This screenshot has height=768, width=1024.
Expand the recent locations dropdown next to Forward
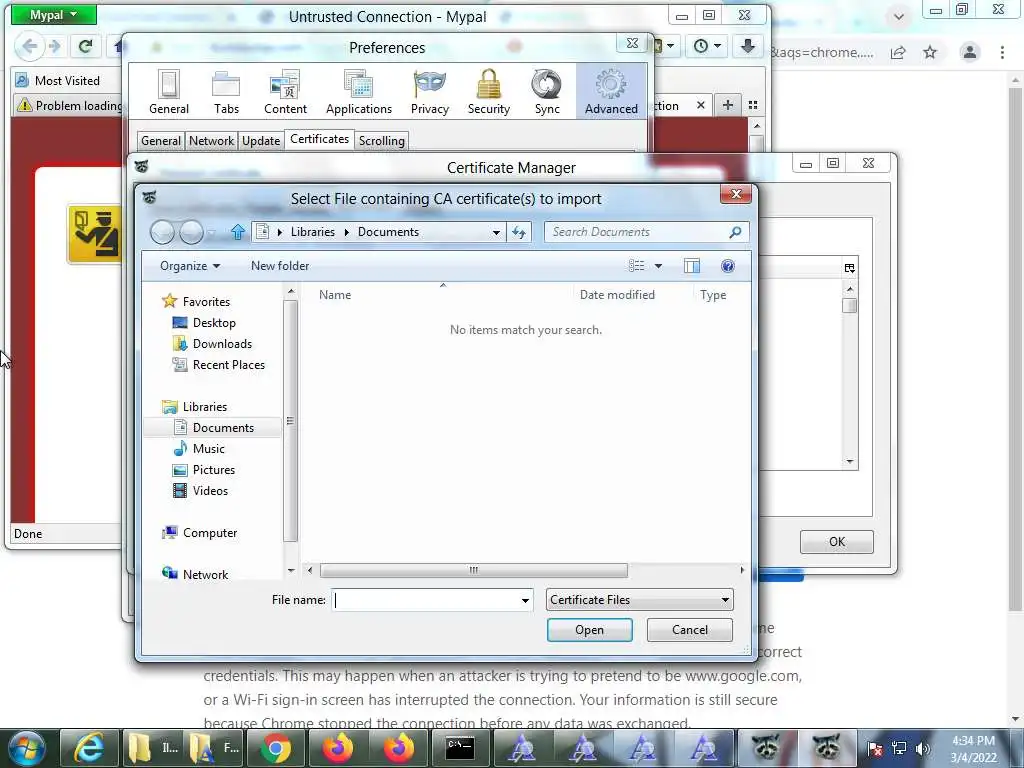[212, 232]
